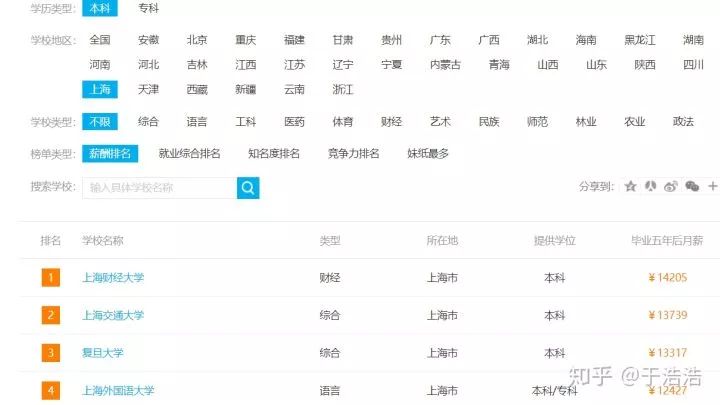Choose the selected 上海 region filter
720x405 pixels.
(100, 90)
